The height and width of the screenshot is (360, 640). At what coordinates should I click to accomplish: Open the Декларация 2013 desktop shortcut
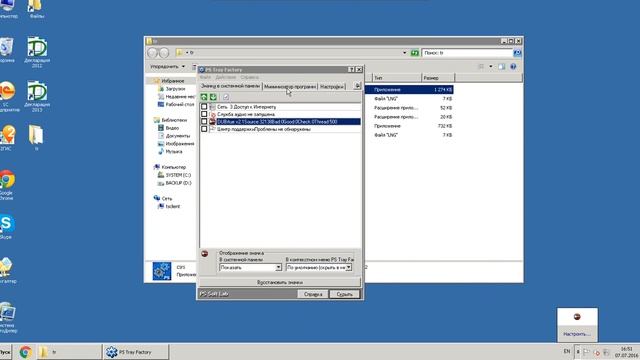click(37, 96)
